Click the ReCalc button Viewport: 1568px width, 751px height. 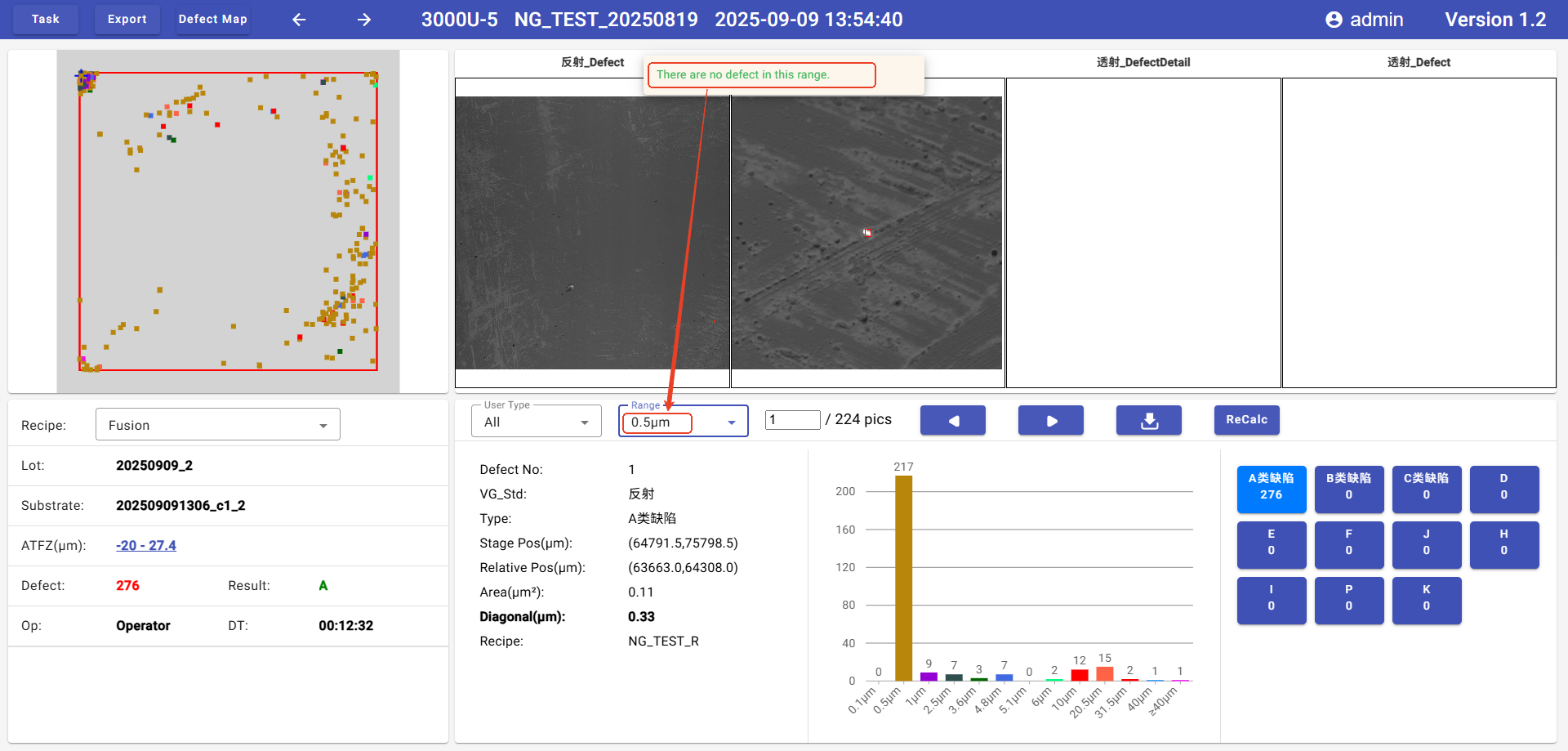click(x=1246, y=420)
